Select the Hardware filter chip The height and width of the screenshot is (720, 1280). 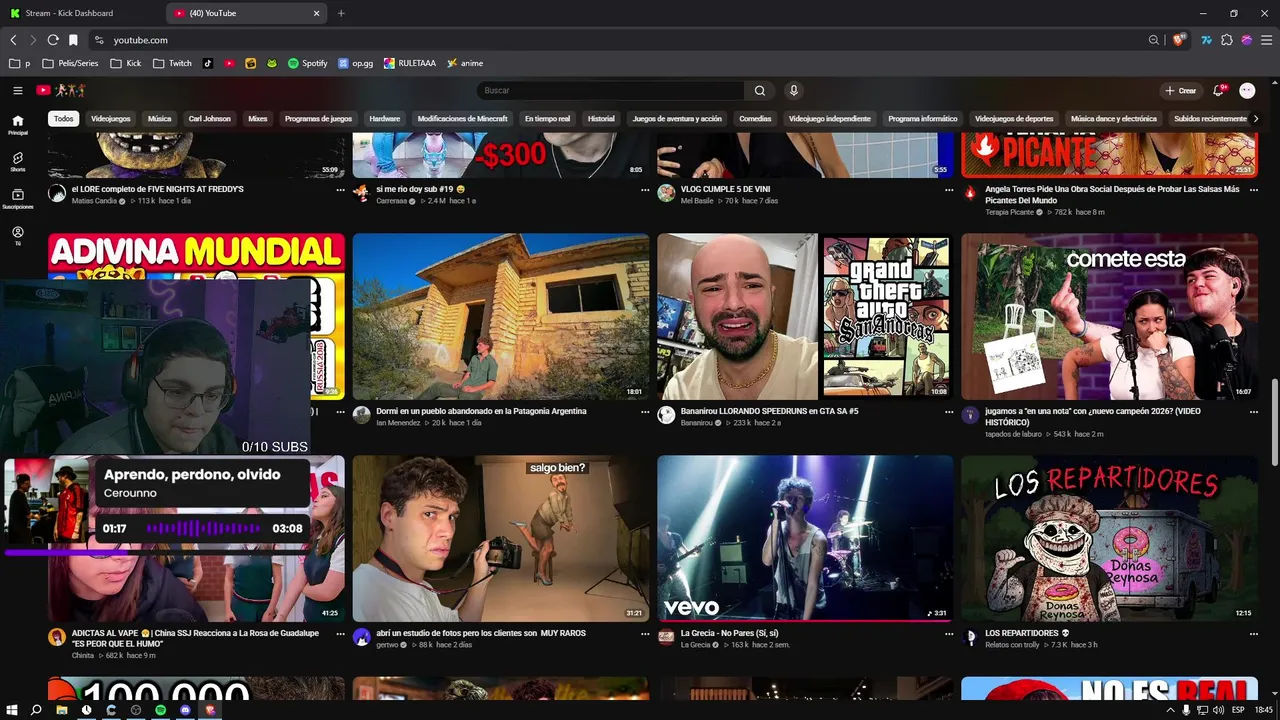(385, 118)
